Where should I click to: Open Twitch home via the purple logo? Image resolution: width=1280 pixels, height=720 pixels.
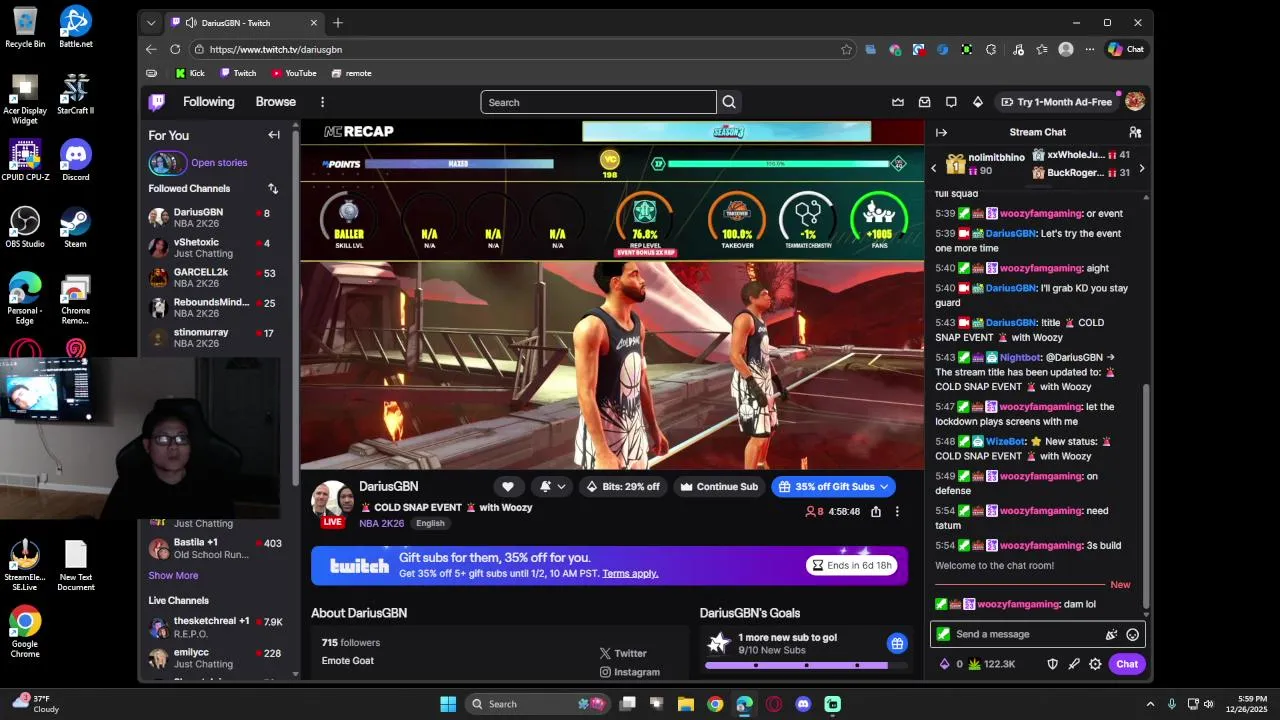click(157, 102)
